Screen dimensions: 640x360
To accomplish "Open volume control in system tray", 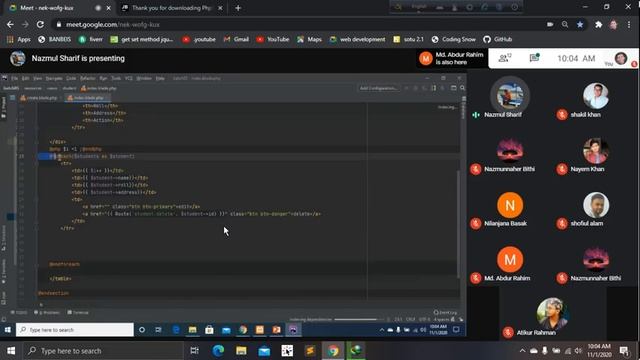I will tap(578, 351).
